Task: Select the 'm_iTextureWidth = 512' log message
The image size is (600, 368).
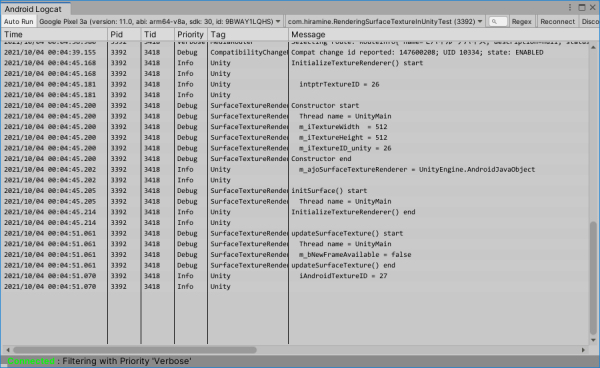Action: coord(343,127)
